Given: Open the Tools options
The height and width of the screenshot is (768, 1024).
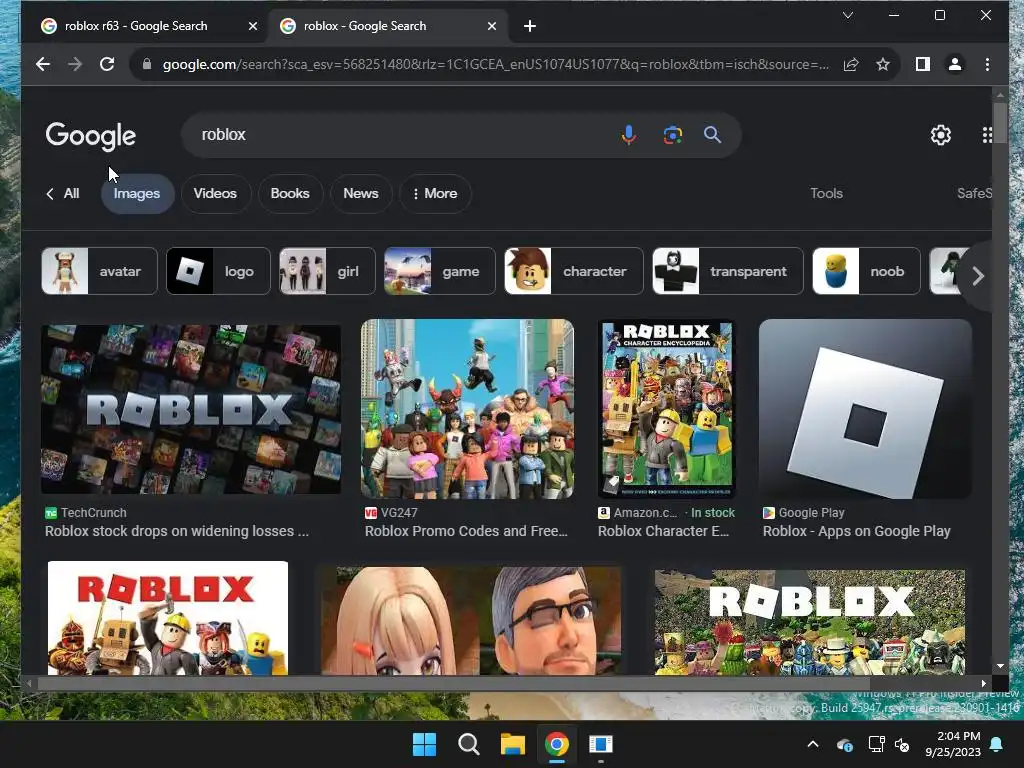Looking at the screenshot, I should pyautogui.click(x=826, y=193).
